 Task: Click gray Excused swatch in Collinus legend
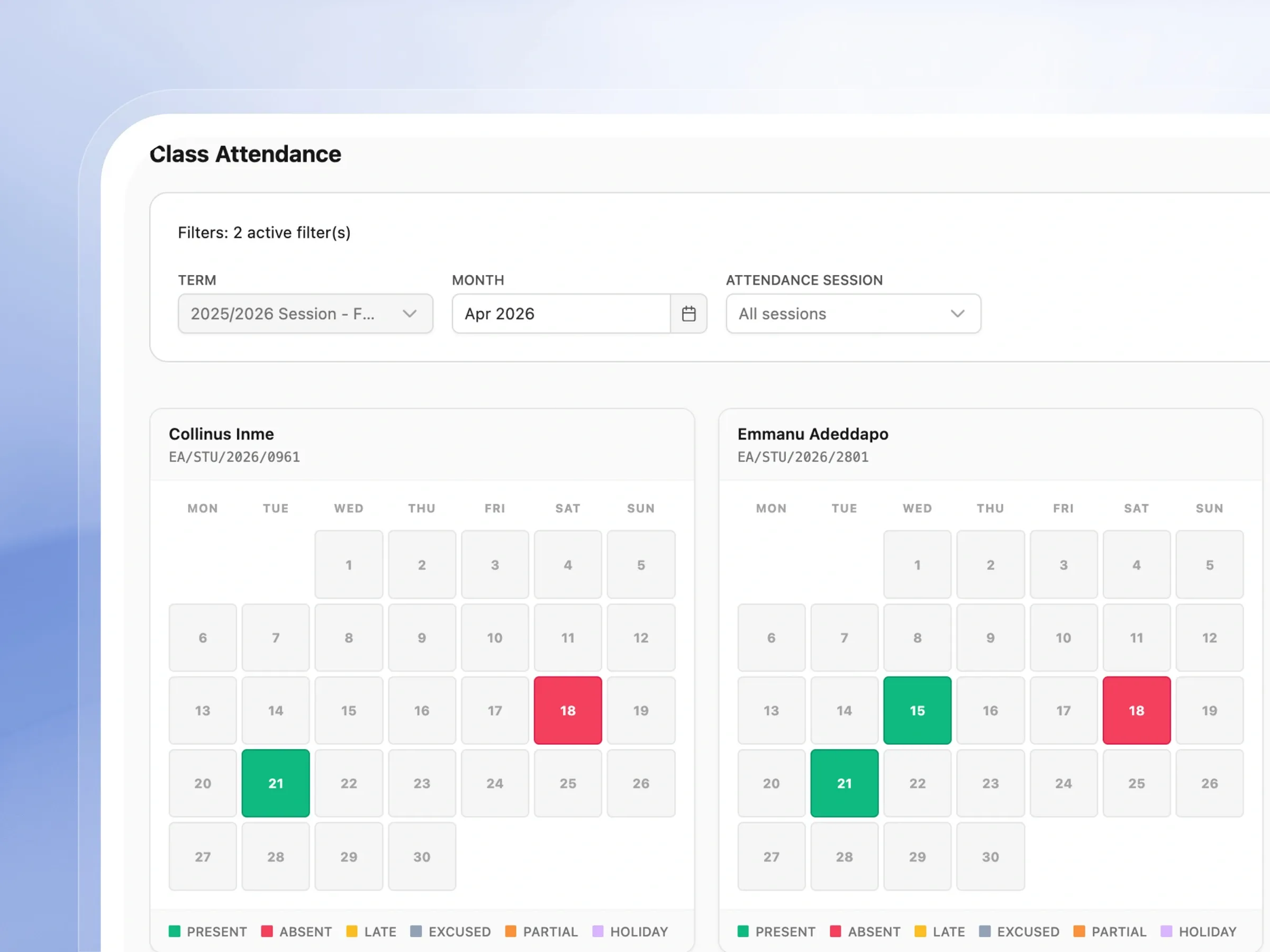(416, 931)
